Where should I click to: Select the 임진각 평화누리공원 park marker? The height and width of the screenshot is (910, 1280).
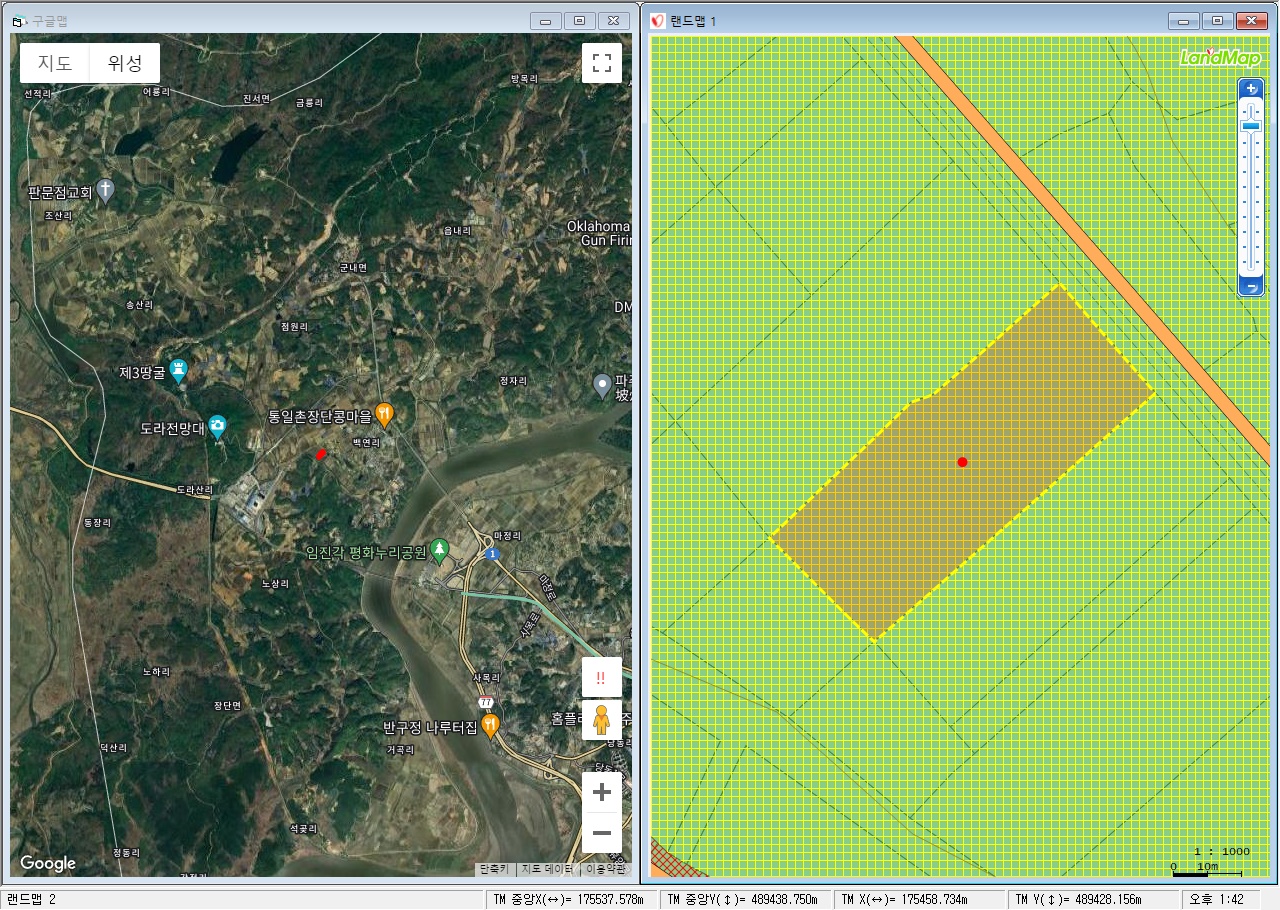coord(438,550)
